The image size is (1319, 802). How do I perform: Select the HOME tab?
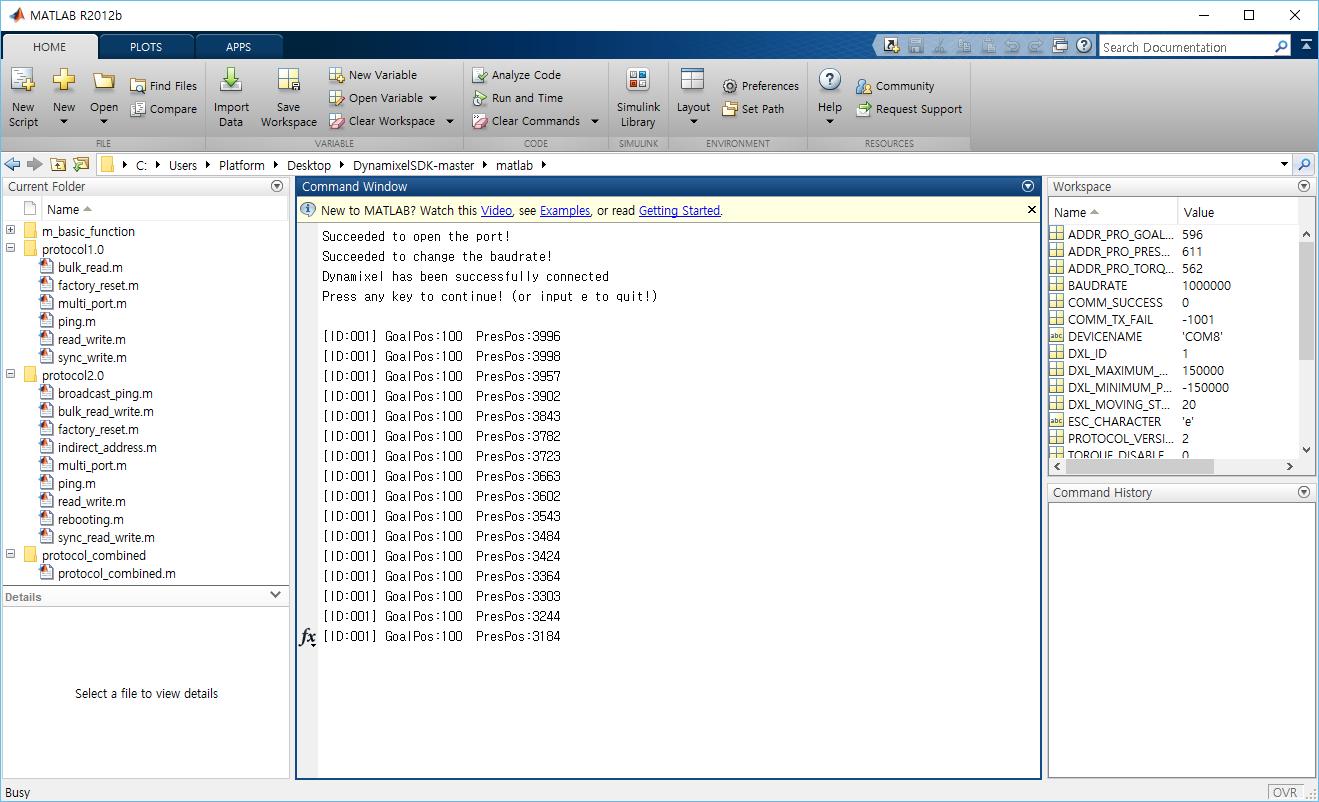pos(50,47)
